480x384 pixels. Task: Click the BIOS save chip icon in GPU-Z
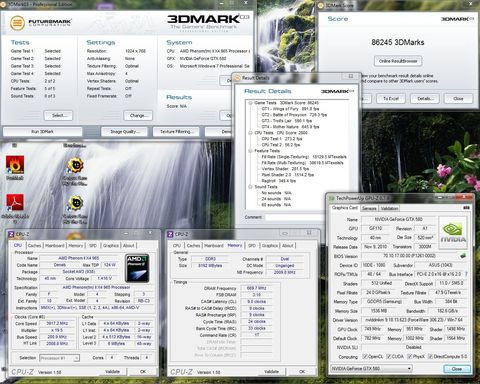pyautogui.click(x=463, y=256)
